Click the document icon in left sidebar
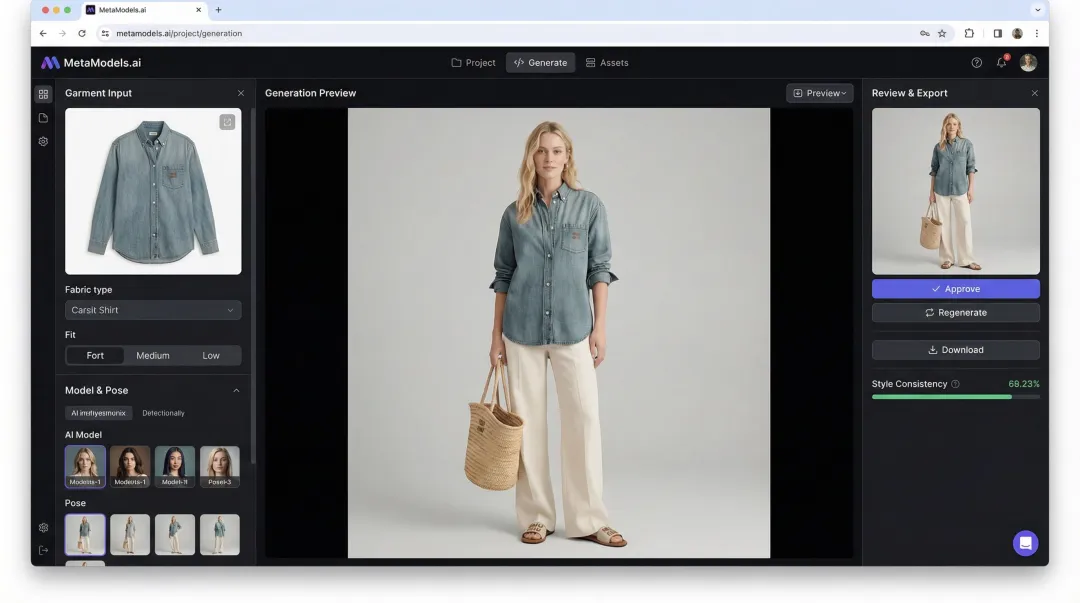The height and width of the screenshot is (603, 1080). pyautogui.click(x=42, y=117)
